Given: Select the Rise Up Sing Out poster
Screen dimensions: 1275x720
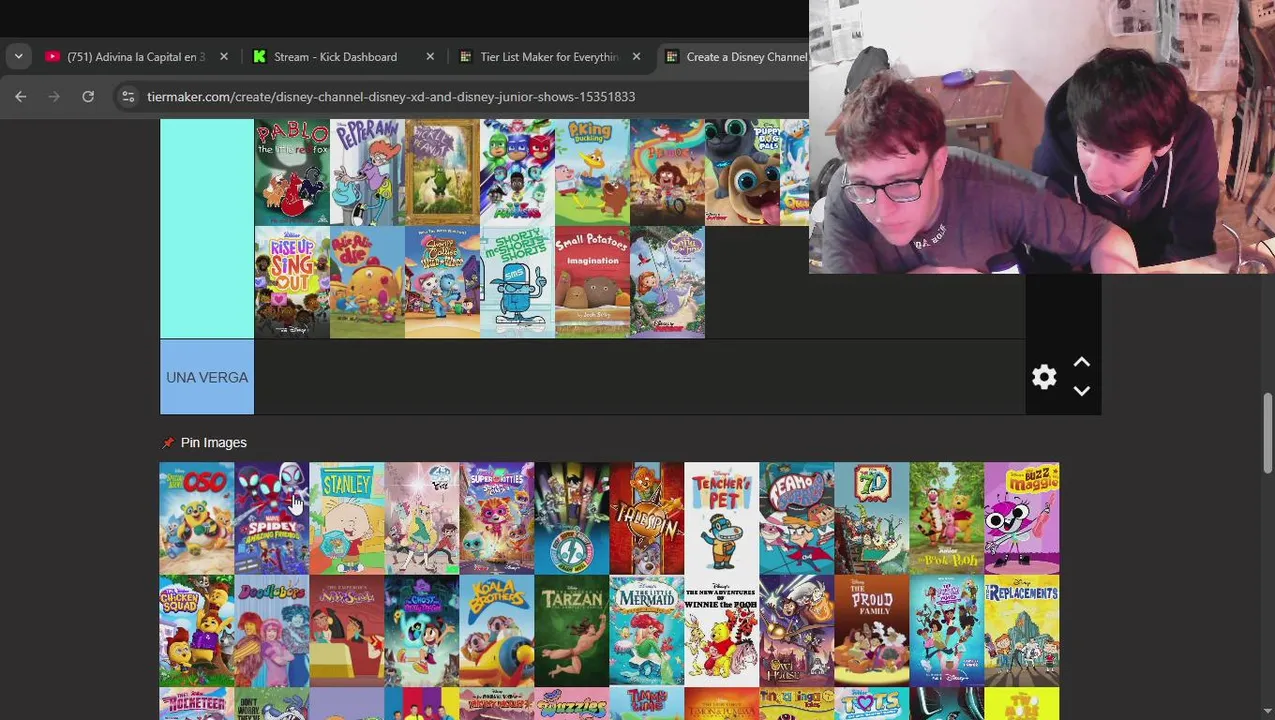Looking at the screenshot, I should point(292,282).
